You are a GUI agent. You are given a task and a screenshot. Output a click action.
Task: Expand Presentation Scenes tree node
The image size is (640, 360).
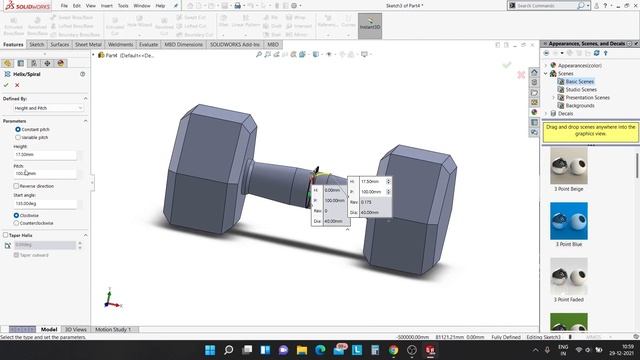(x=554, y=98)
